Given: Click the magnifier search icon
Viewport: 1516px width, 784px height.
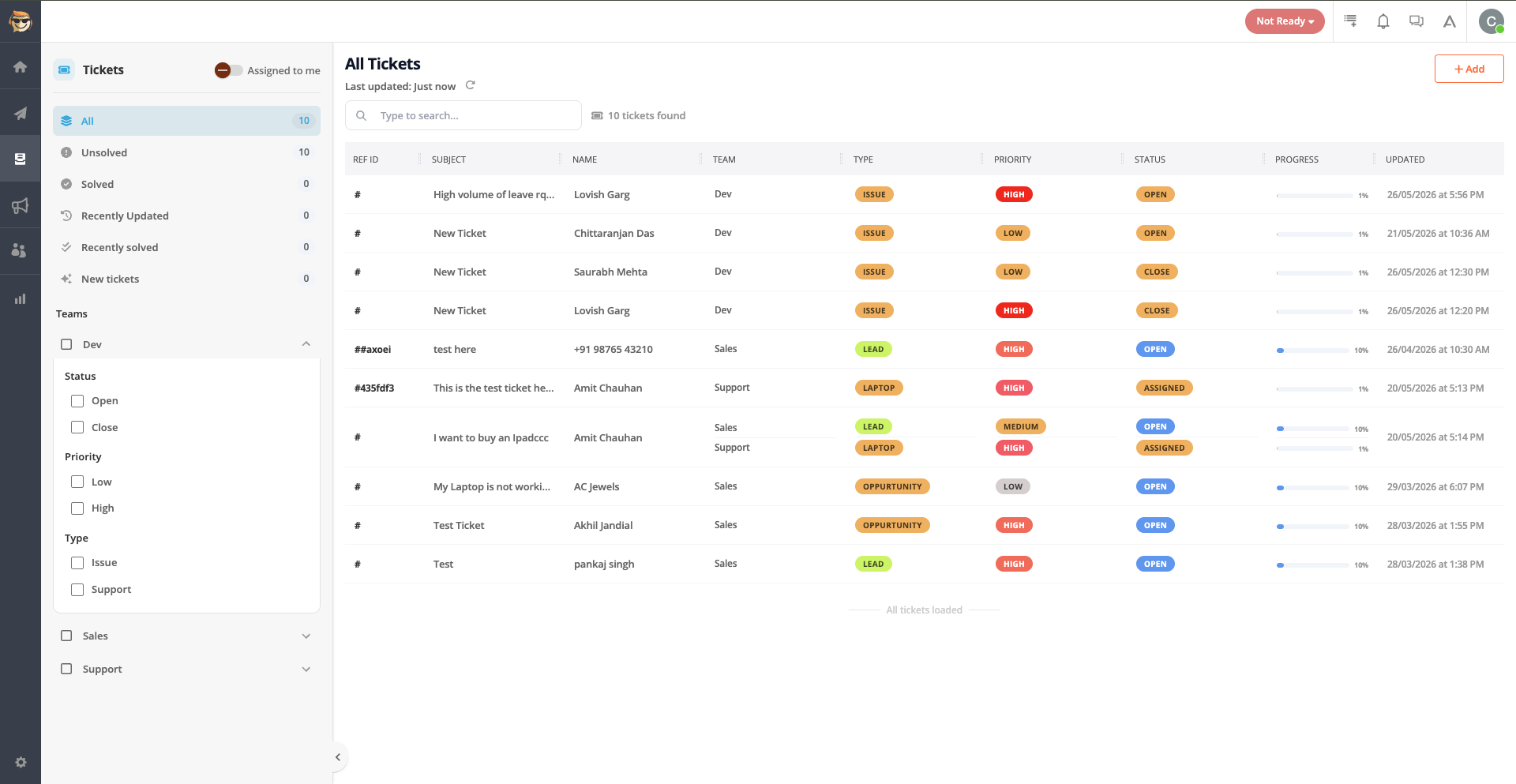Looking at the screenshot, I should click(x=361, y=115).
